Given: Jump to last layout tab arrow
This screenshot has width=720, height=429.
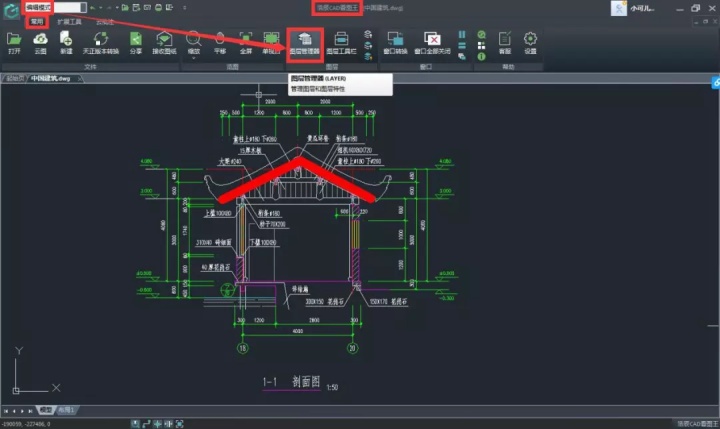Looking at the screenshot, I should pos(30,411).
